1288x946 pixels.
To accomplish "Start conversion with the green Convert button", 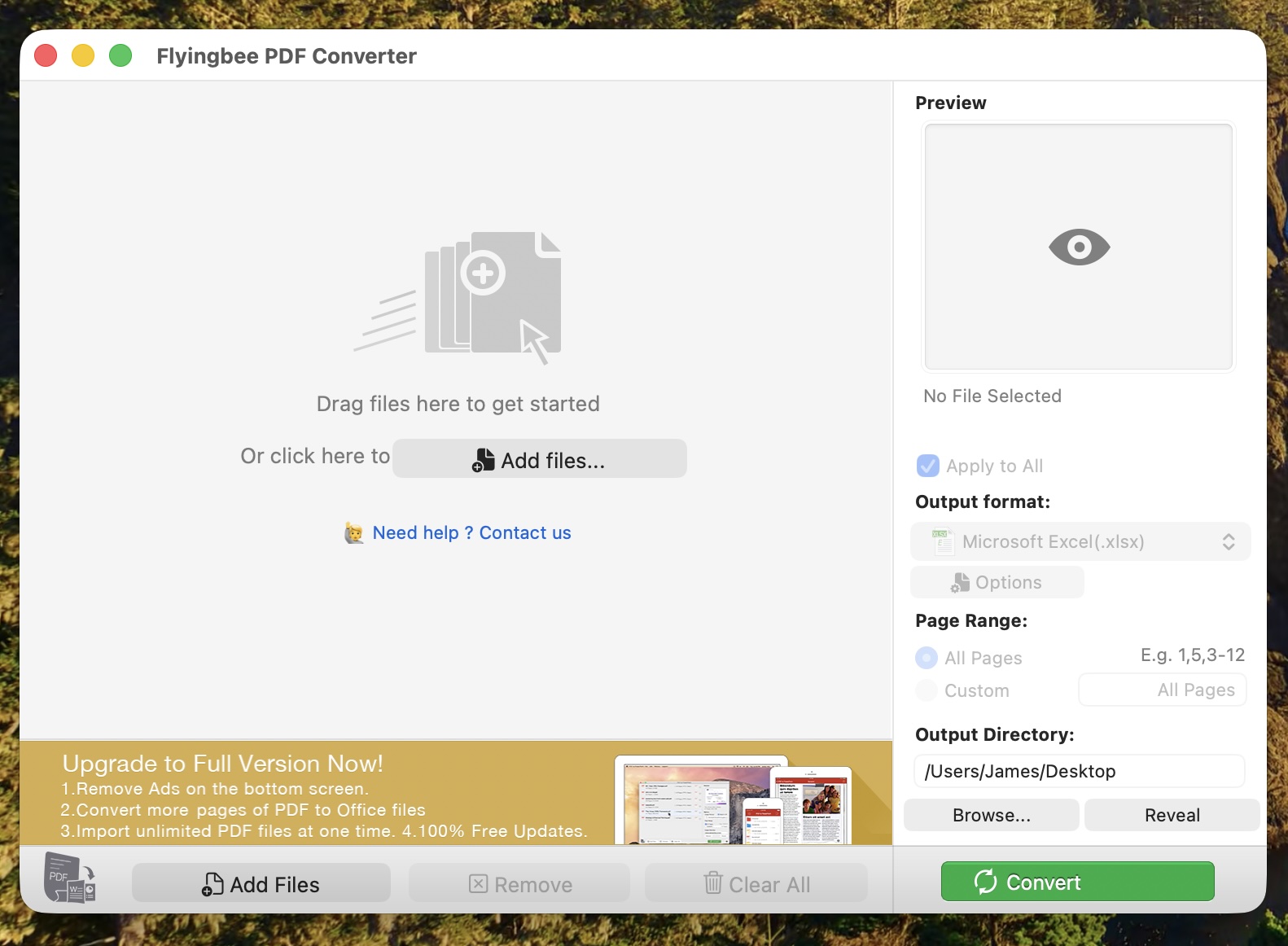I will click(1077, 882).
